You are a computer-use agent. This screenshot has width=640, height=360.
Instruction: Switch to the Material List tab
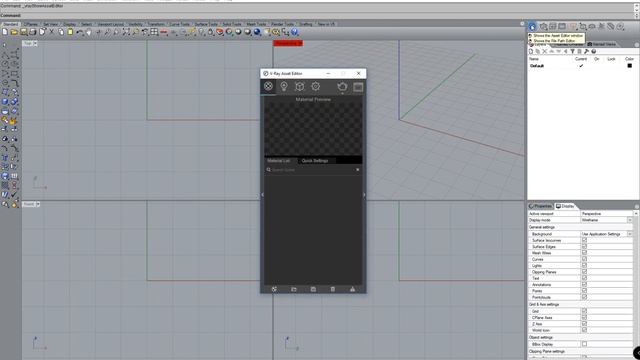point(279,161)
